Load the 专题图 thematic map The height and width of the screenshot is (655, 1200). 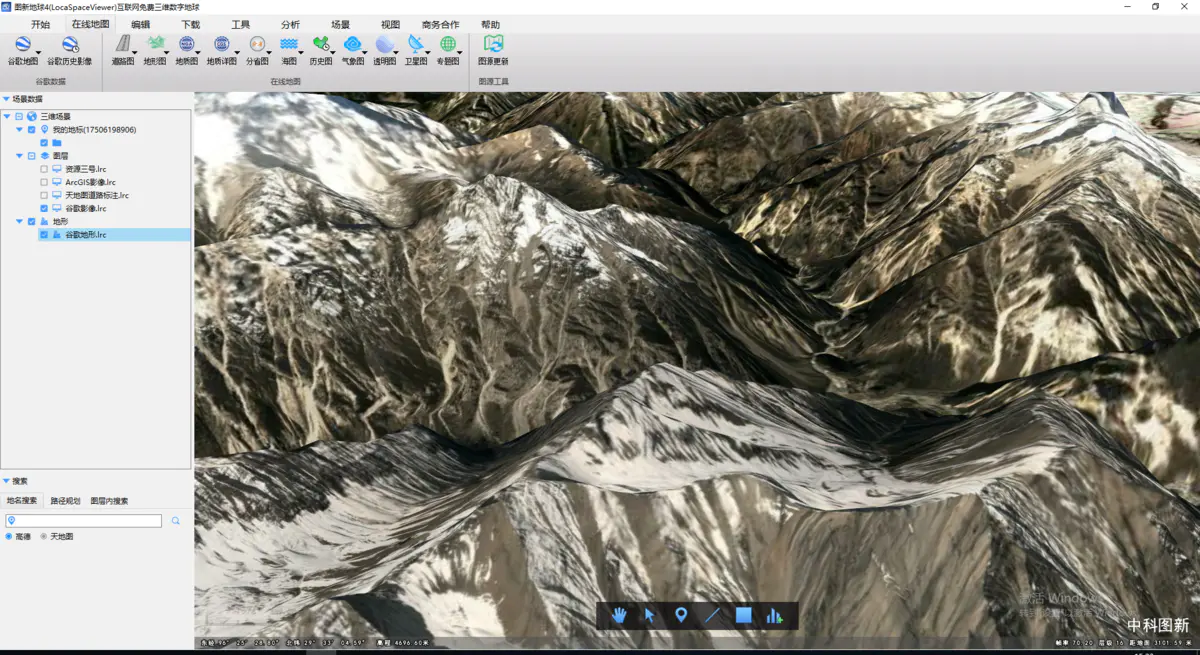click(x=449, y=50)
